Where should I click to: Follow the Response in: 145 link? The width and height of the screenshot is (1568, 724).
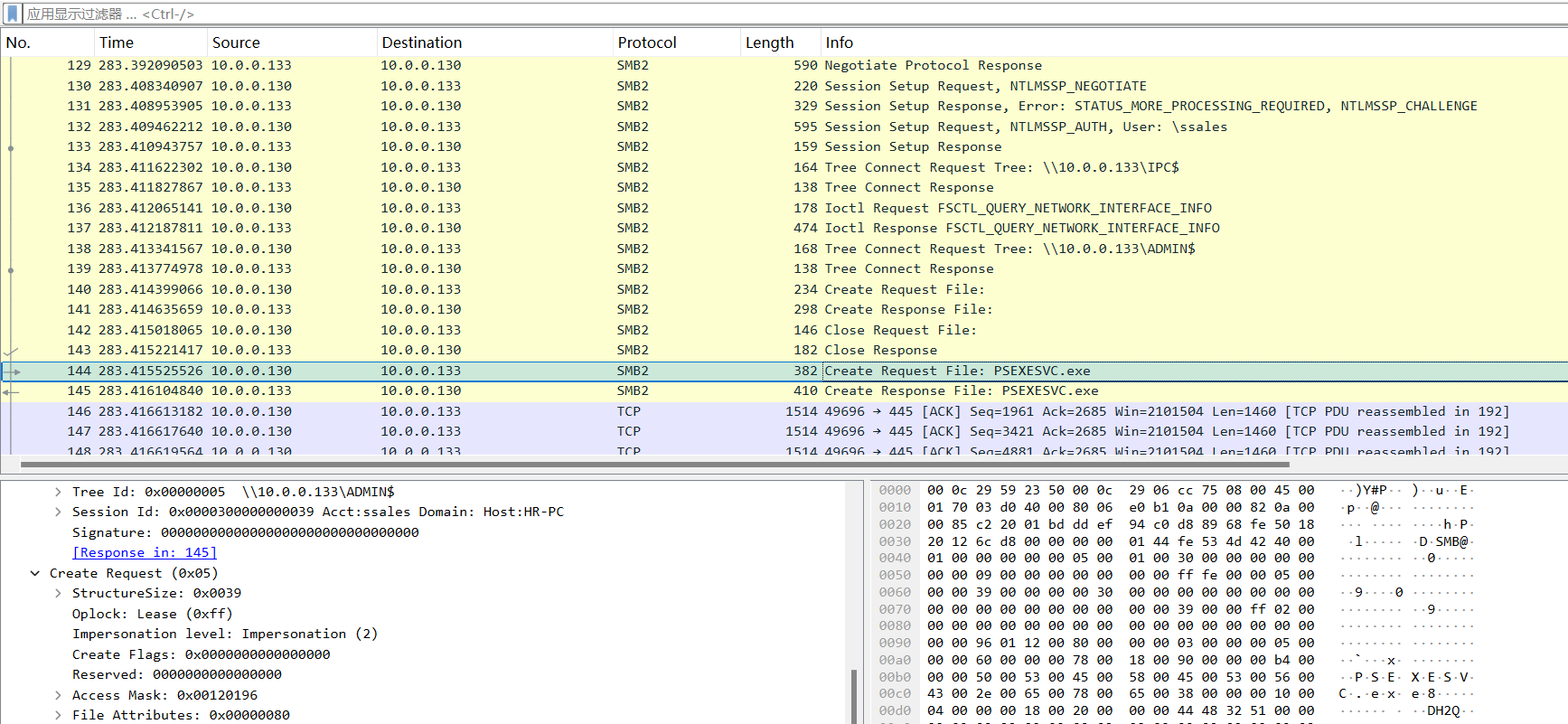pyautogui.click(x=145, y=552)
